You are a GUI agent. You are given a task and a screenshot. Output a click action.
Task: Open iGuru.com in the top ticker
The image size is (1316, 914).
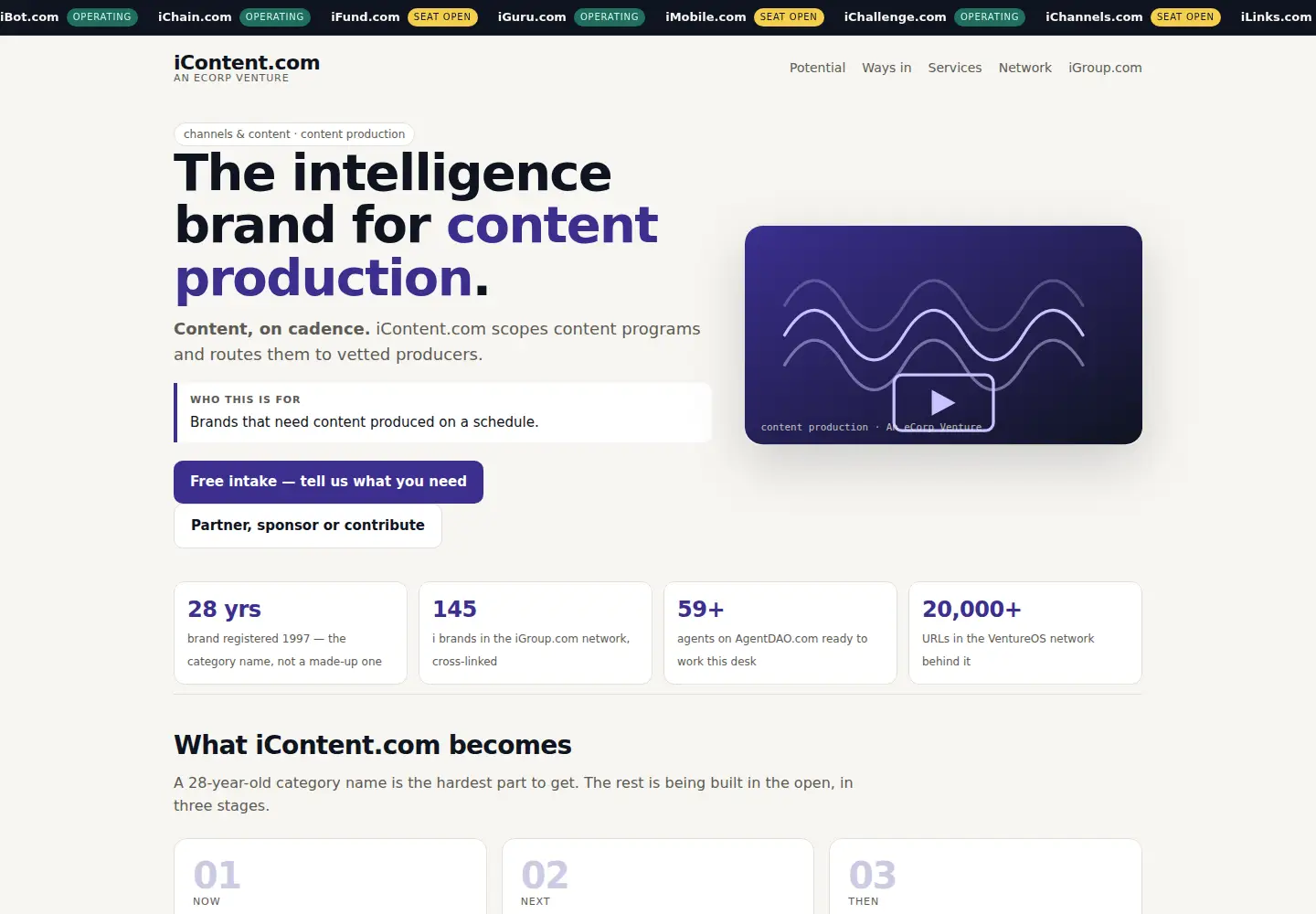tap(532, 16)
